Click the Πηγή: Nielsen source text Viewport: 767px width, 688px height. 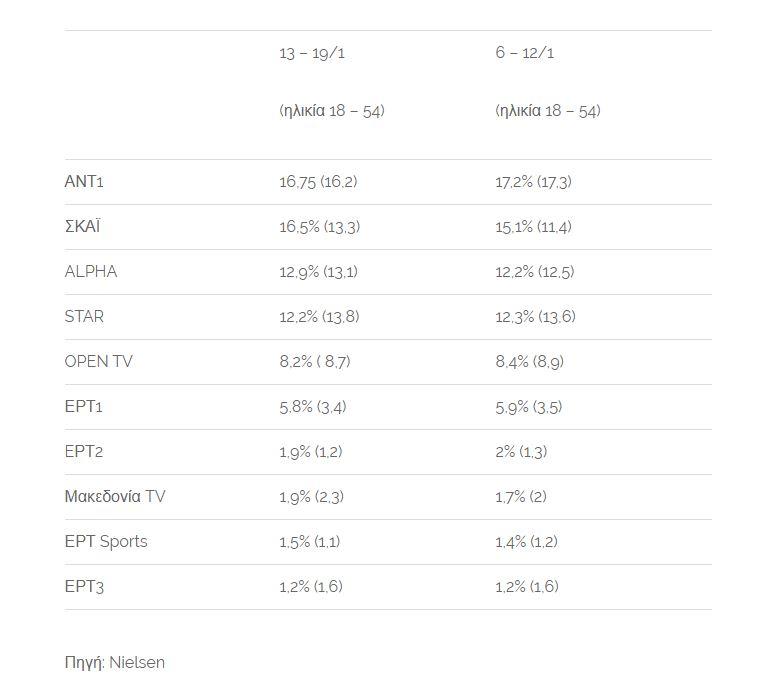point(114,662)
